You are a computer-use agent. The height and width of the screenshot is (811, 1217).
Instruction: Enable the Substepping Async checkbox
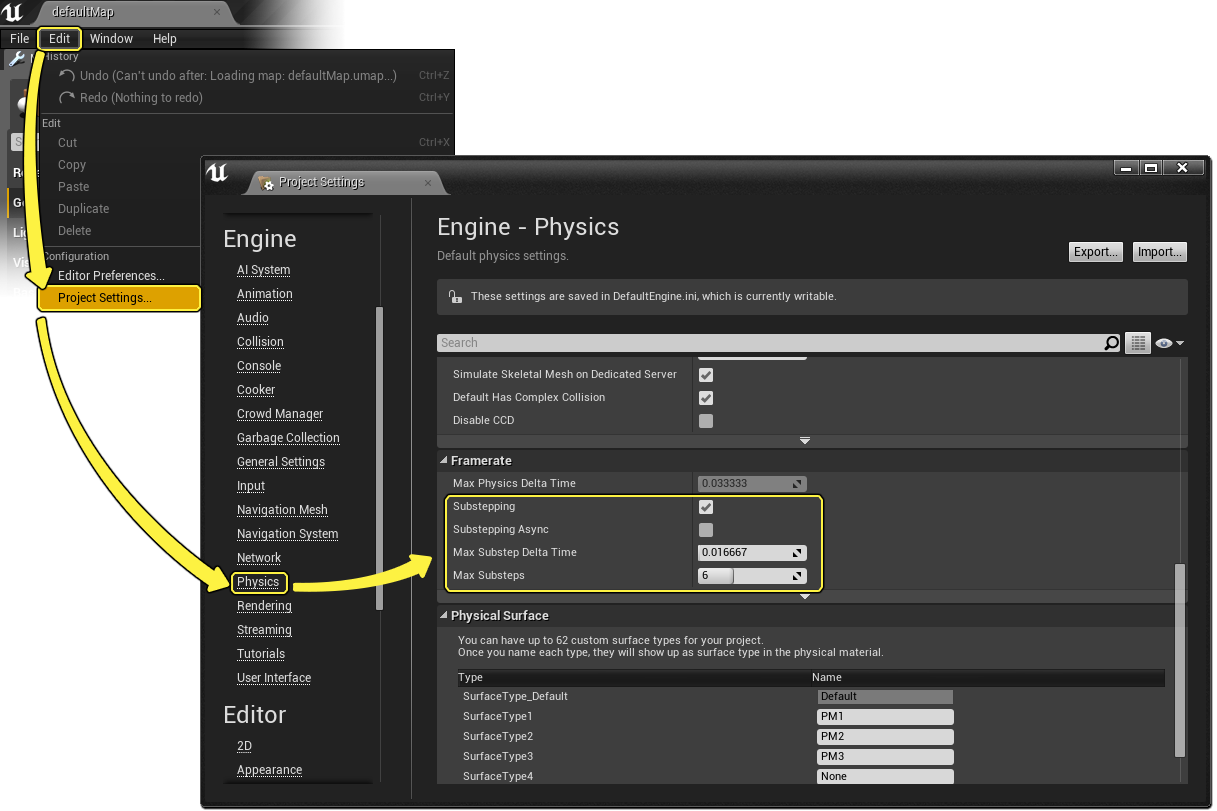pyautogui.click(x=706, y=530)
